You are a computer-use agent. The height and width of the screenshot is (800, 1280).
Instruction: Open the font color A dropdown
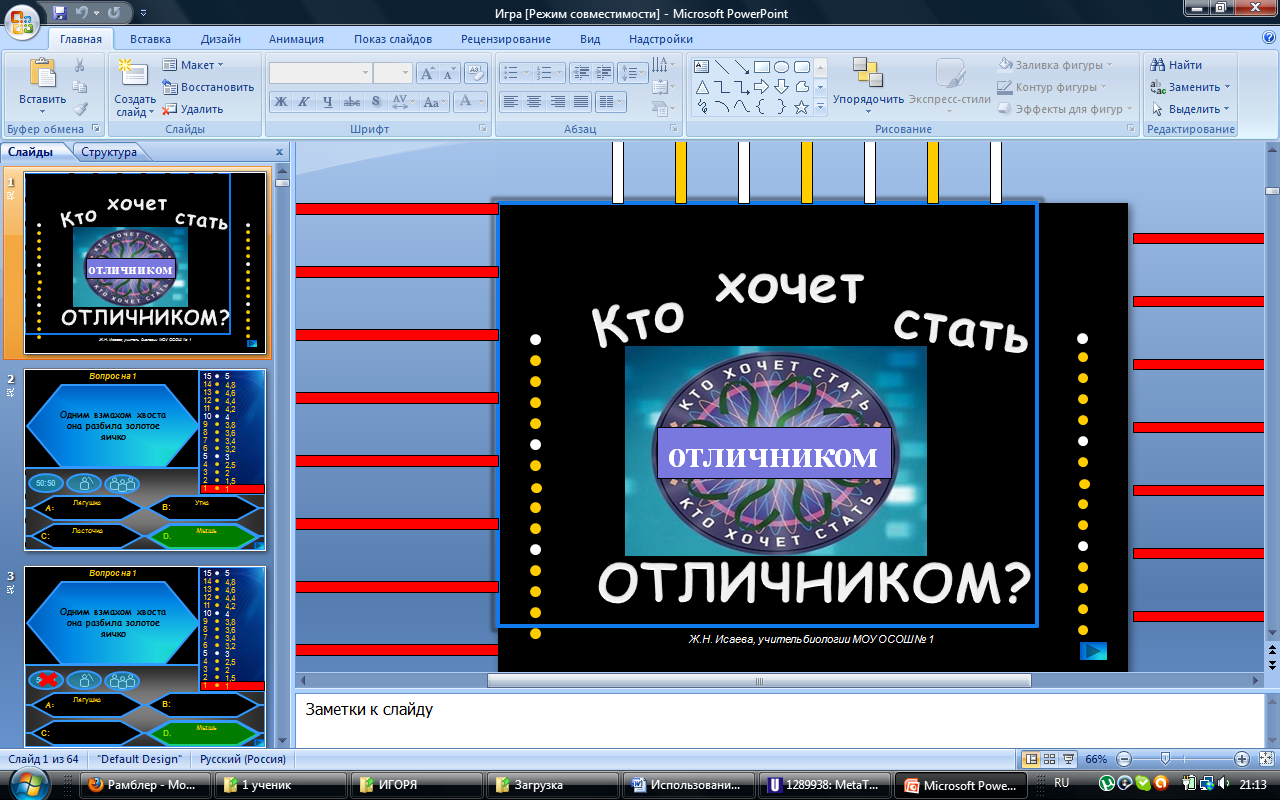point(470,102)
